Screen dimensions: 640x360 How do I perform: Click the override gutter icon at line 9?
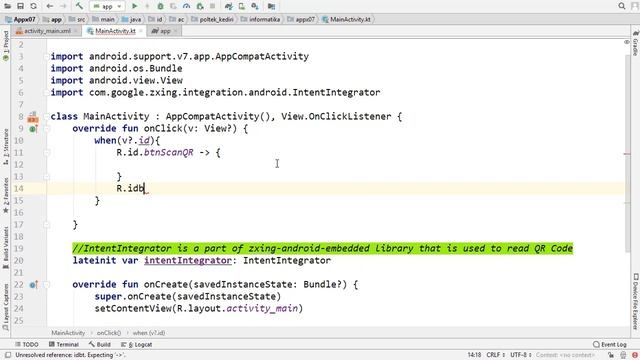[x=33, y=129]
